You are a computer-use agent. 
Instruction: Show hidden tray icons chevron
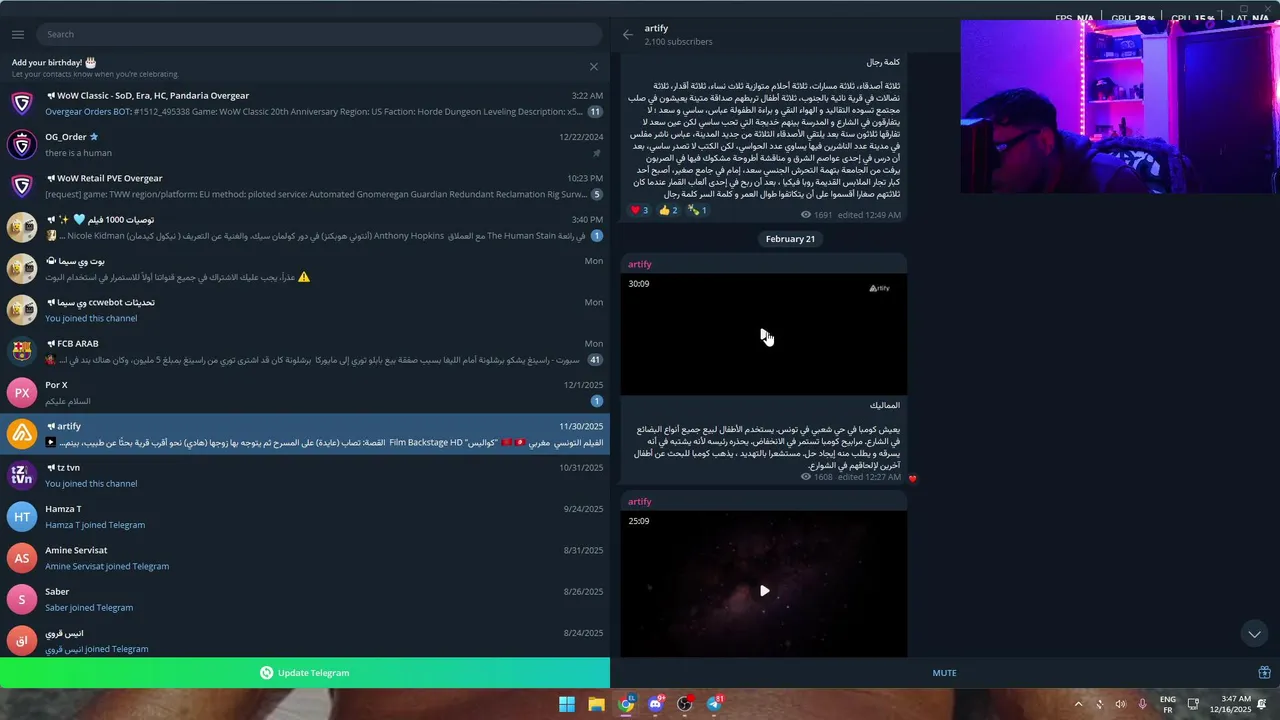[x=1078, y=704]
